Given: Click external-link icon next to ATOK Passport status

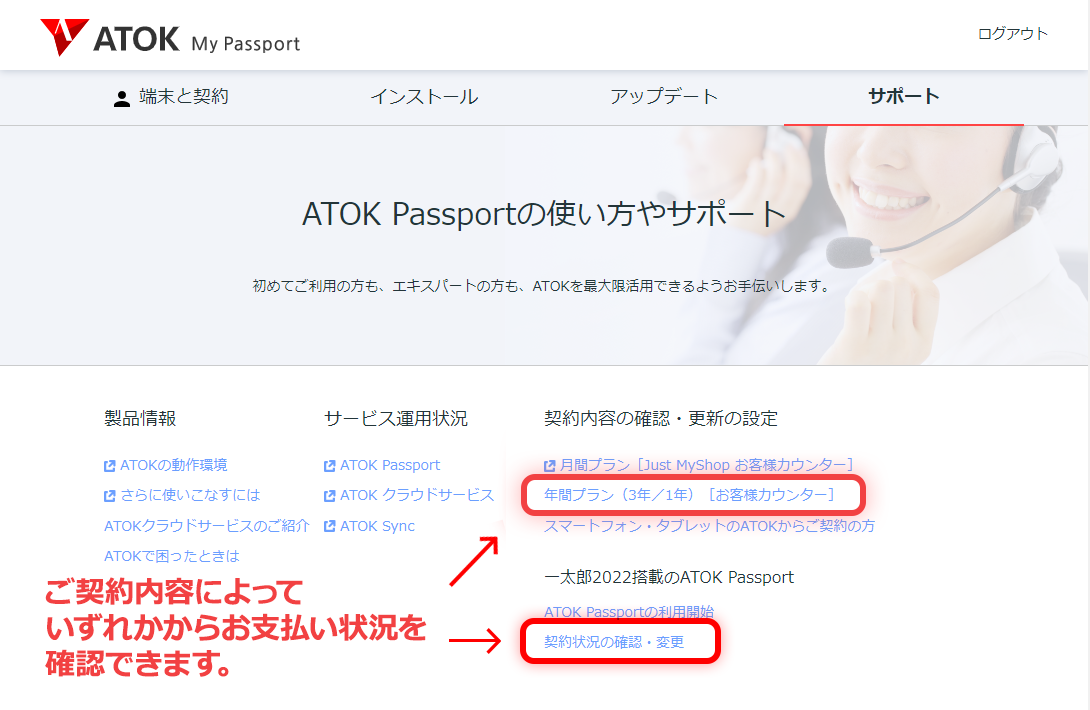Looking at the screenshot, I should tap(330, 466).
